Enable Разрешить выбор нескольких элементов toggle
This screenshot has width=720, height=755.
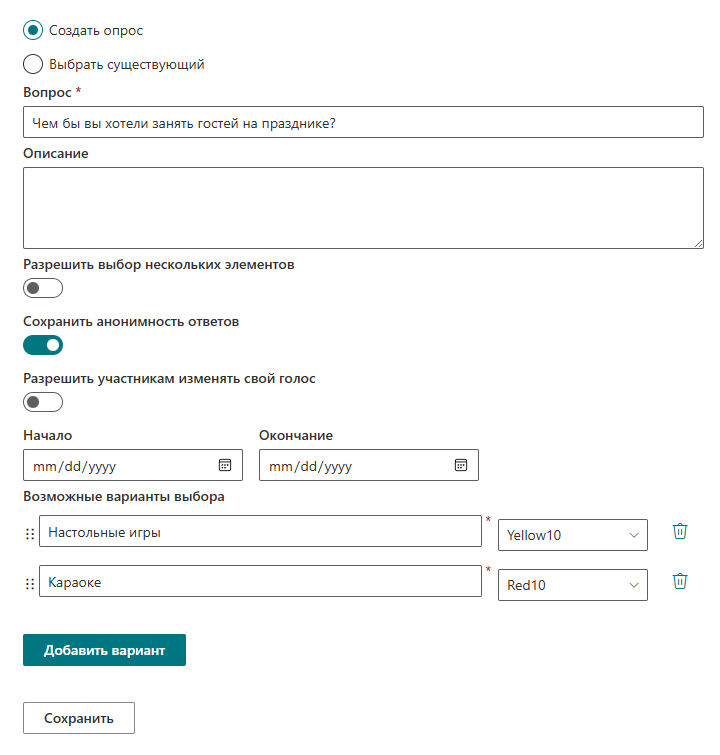(x=43, y=288)
